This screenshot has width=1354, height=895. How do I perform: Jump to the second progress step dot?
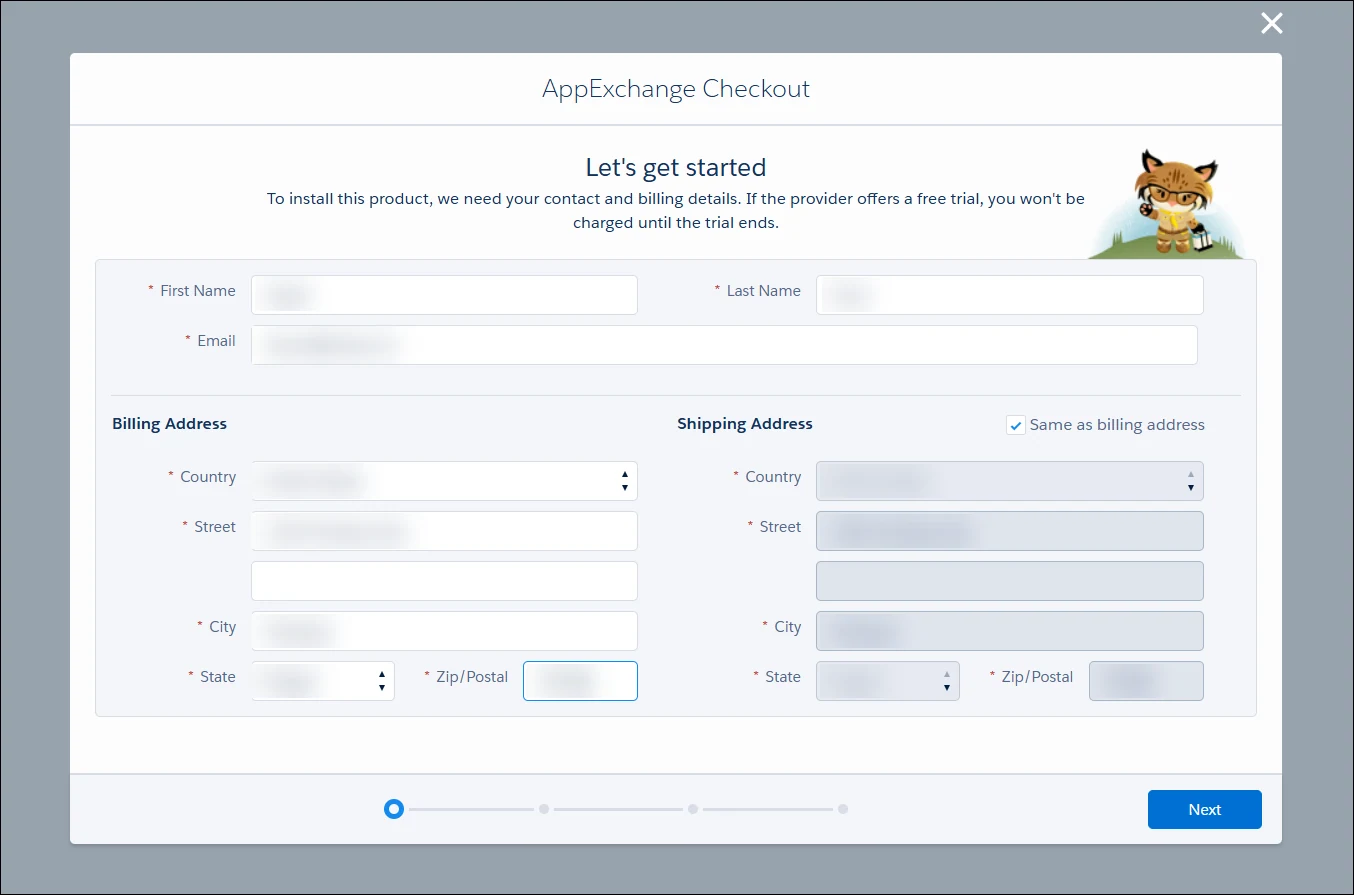(544, 809)
